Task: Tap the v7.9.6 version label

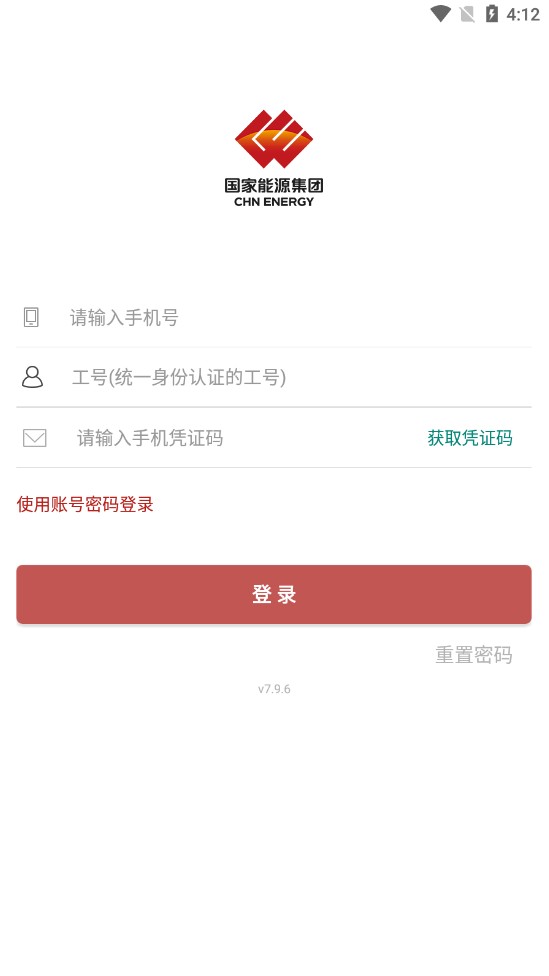Action: coord(274,689)
